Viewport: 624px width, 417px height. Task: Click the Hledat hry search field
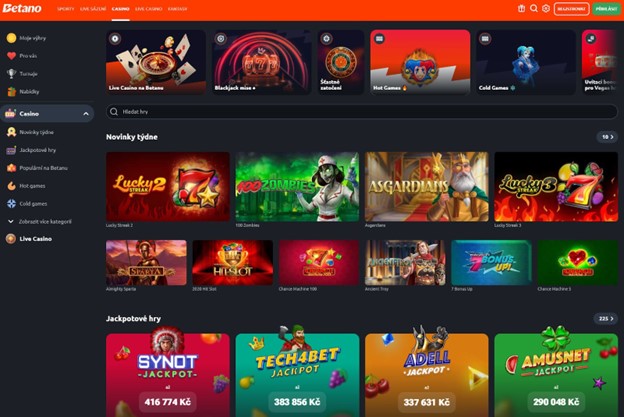(362, 112)
